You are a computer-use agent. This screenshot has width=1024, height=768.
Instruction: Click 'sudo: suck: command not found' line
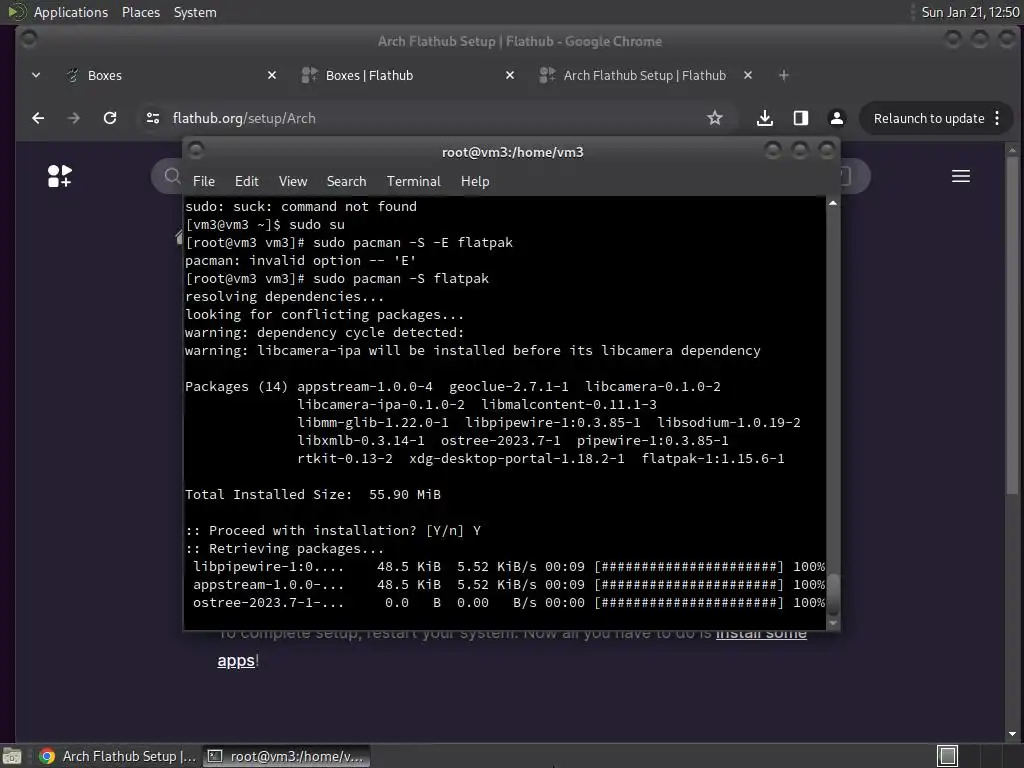[x=300, y=207]
